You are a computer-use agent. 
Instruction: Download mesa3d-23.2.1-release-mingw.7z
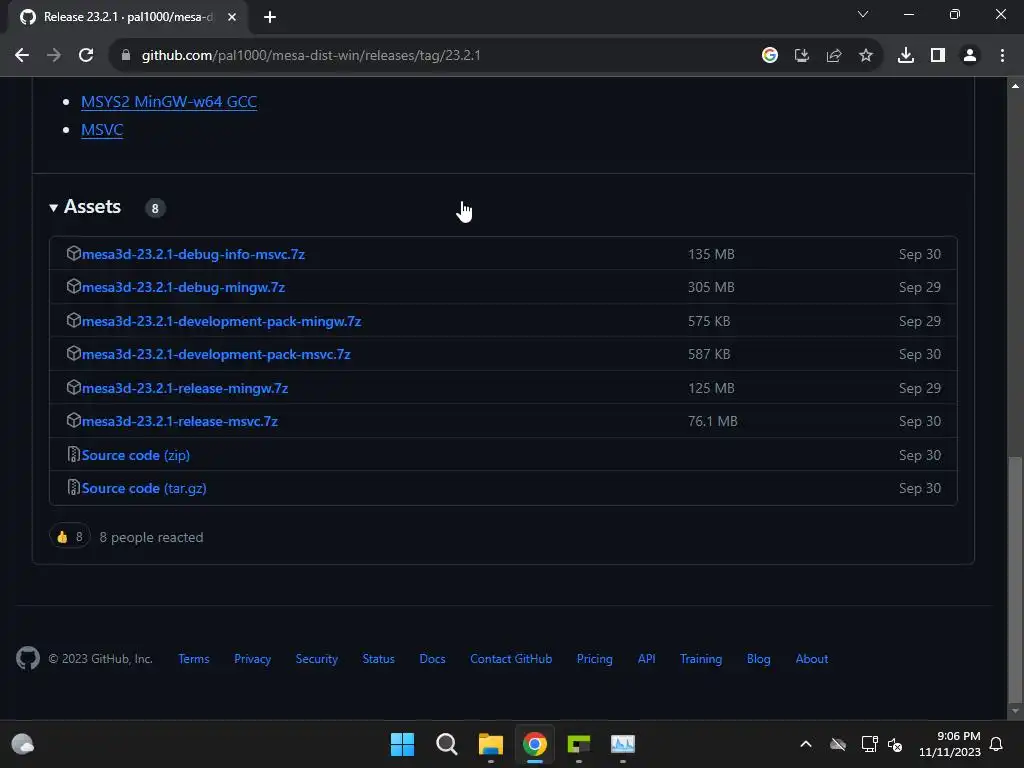tap(185, 388)
